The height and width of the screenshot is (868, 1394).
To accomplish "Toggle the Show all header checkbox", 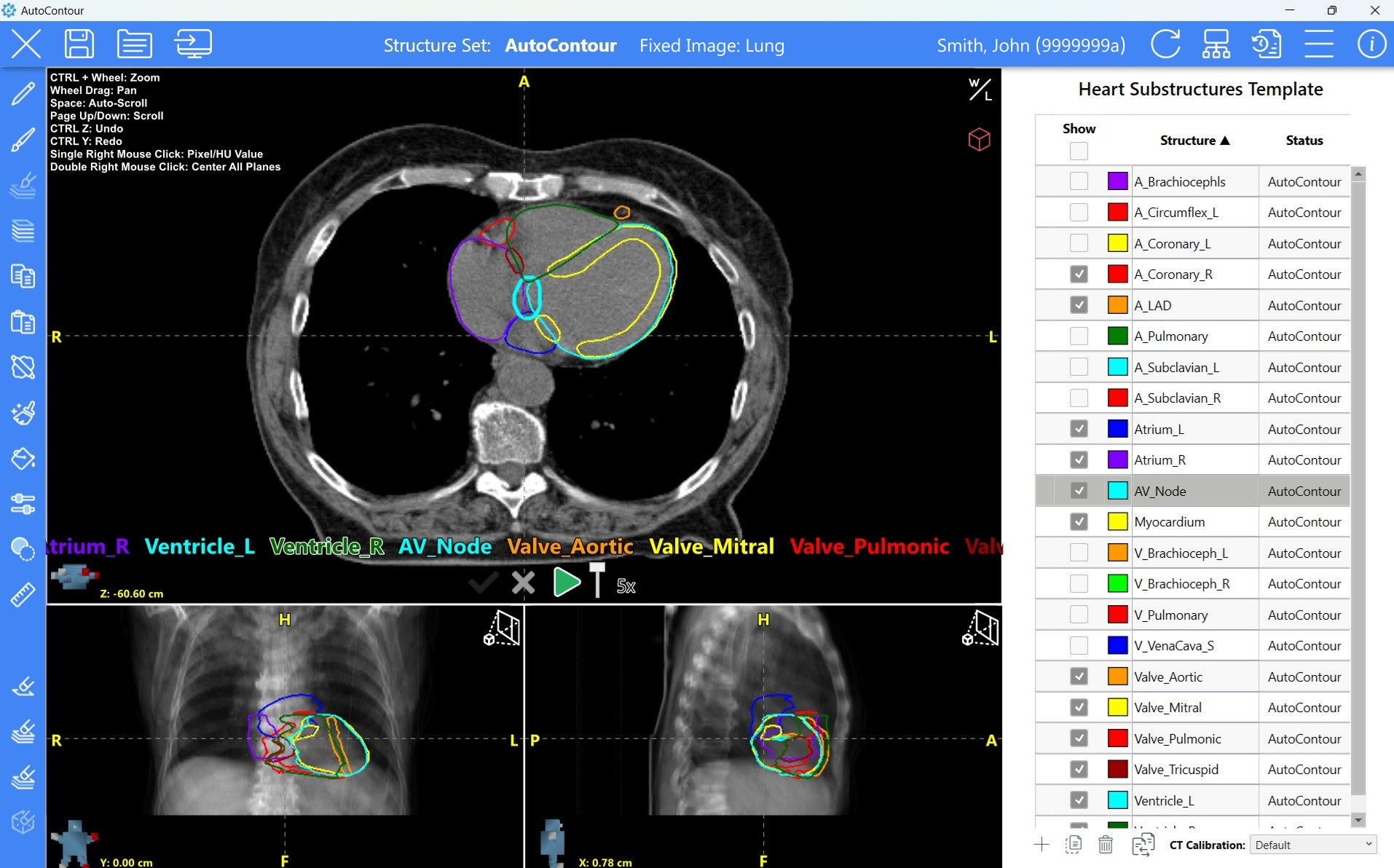I will tap(1079, 151).
